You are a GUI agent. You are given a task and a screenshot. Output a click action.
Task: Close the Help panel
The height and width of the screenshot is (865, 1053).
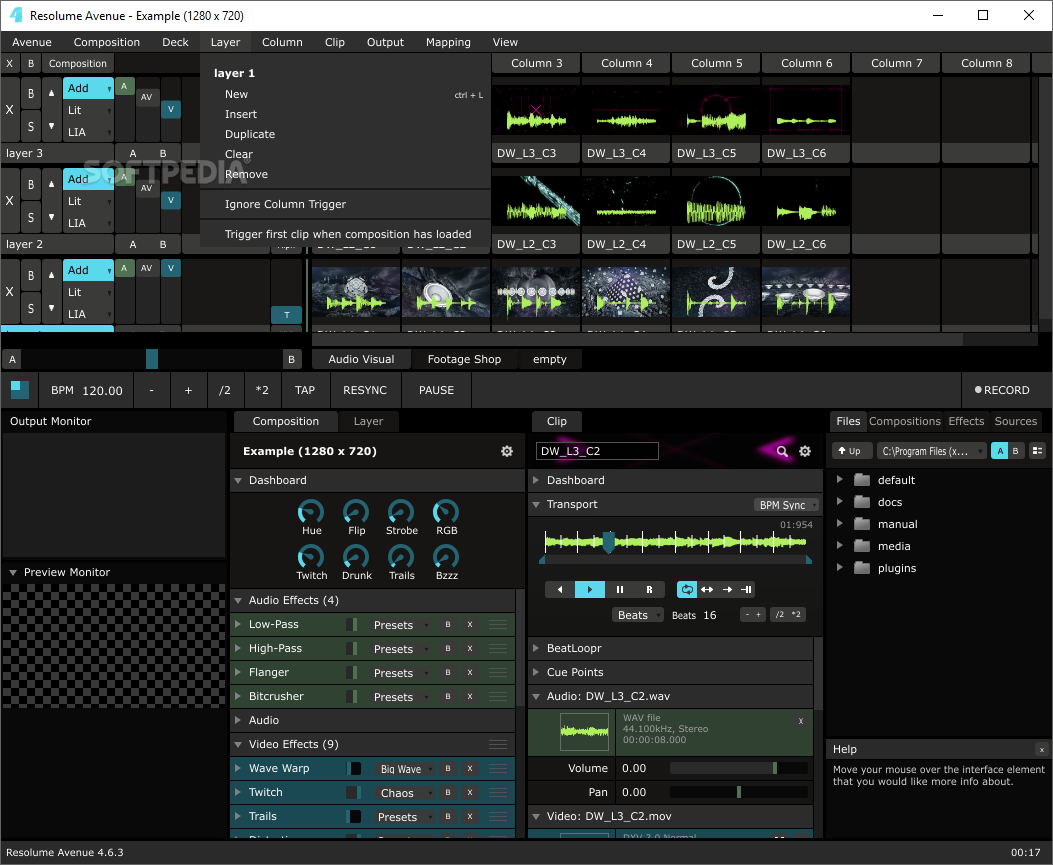tap(1042, 749)
